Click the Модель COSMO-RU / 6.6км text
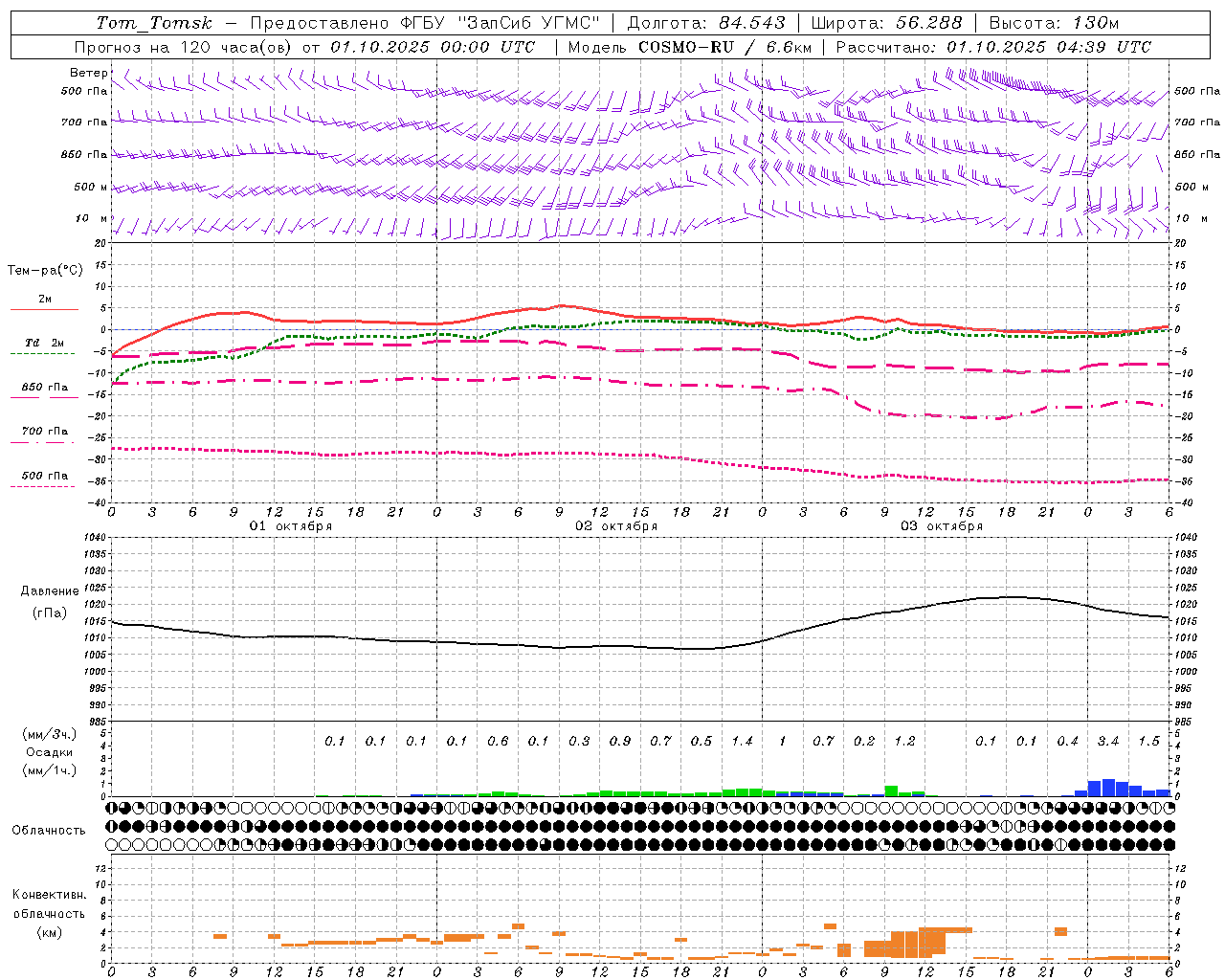The width and height of the screenshot is (1225, 980). click(689, 47)
